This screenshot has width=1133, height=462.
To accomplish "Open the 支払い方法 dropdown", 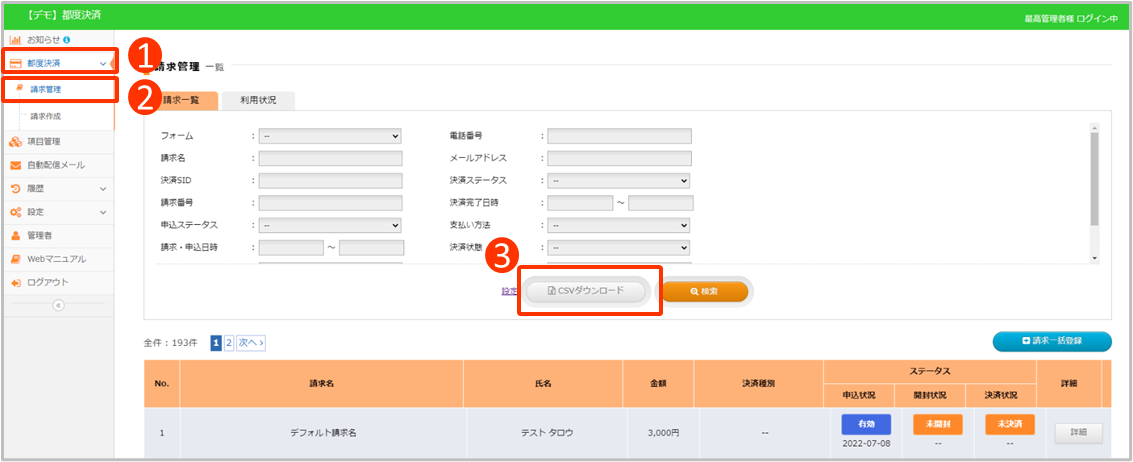I will click(x=618, y=225).
